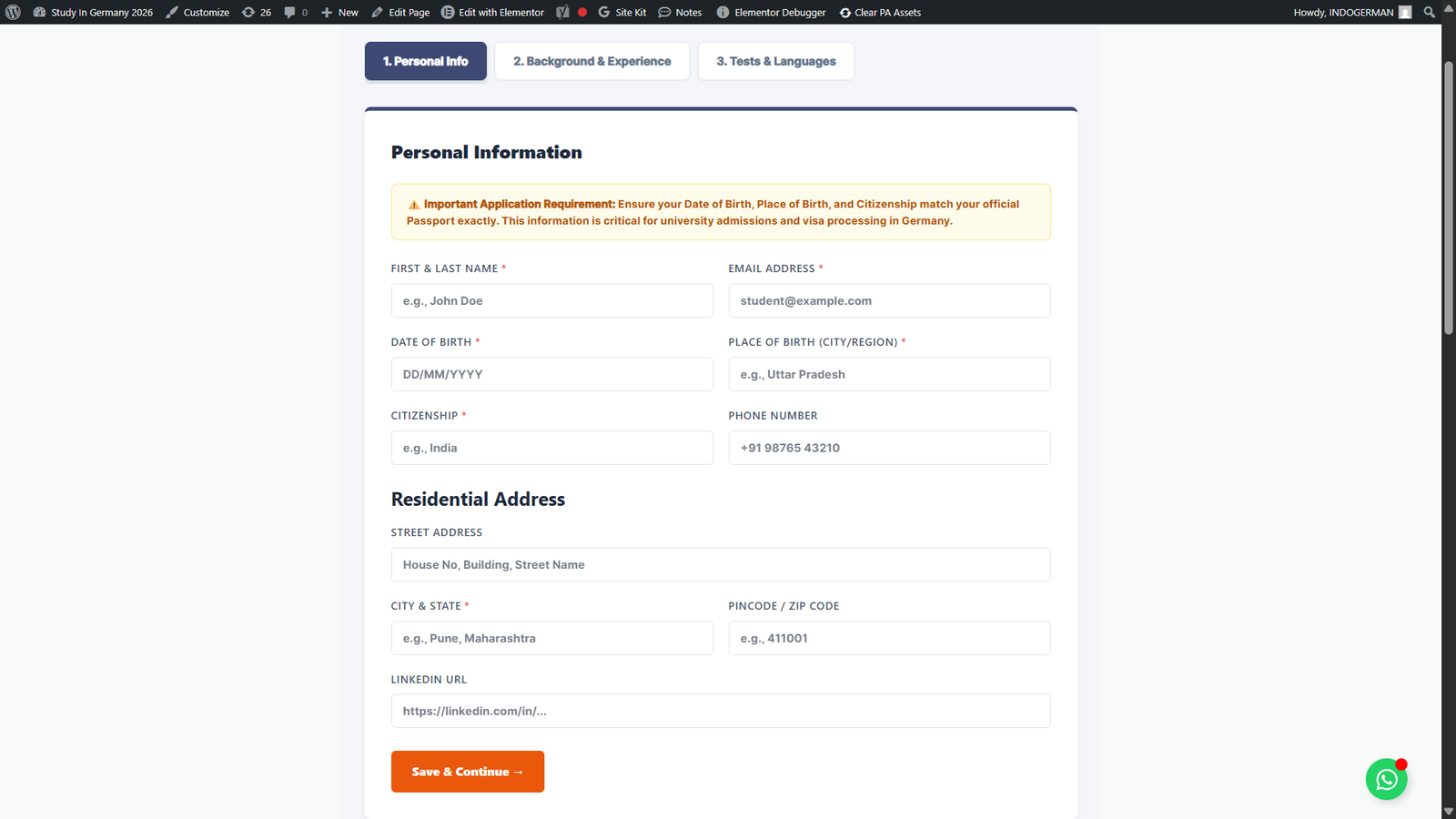Open the New content plus icon
The height and width of the screenshot is (819, 1456).
(x=326, y=12)
